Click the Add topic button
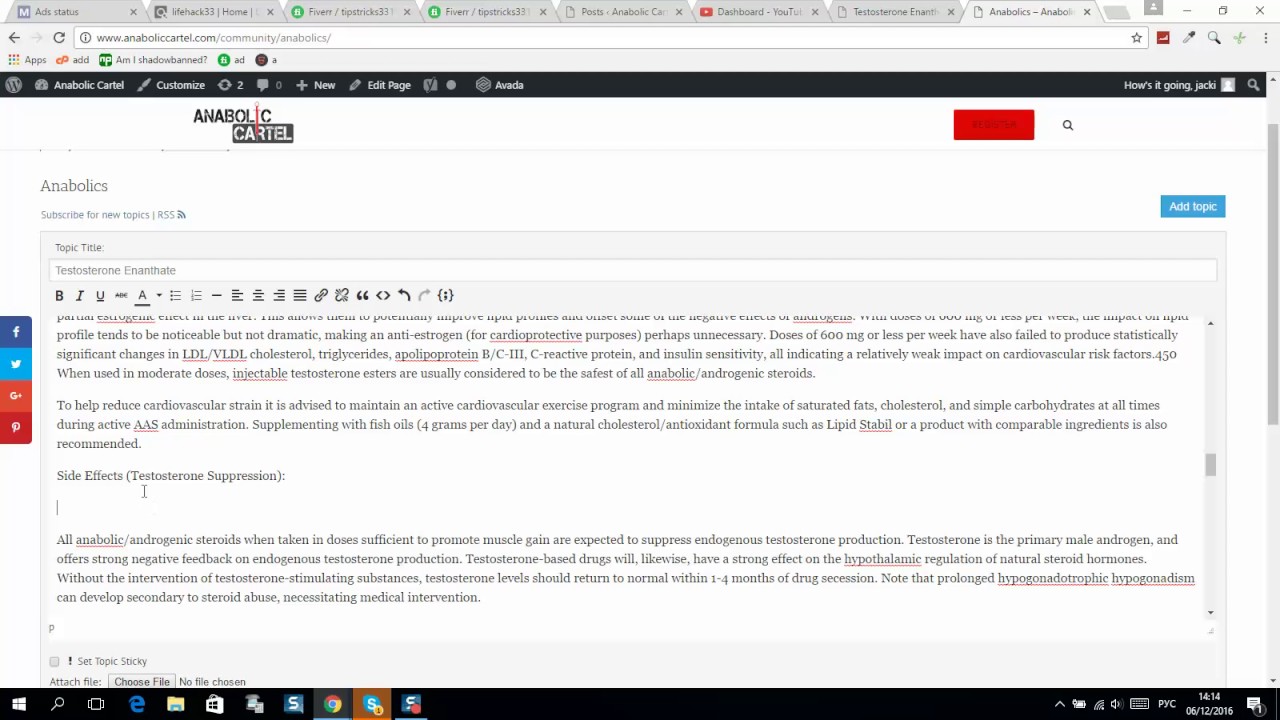 tap(1193, 206)
